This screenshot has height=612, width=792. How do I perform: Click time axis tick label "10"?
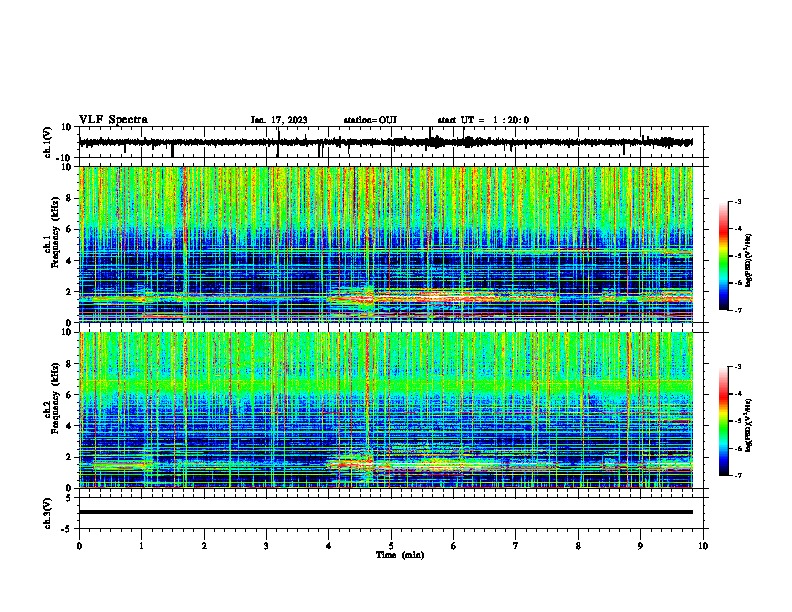(703, 546)
